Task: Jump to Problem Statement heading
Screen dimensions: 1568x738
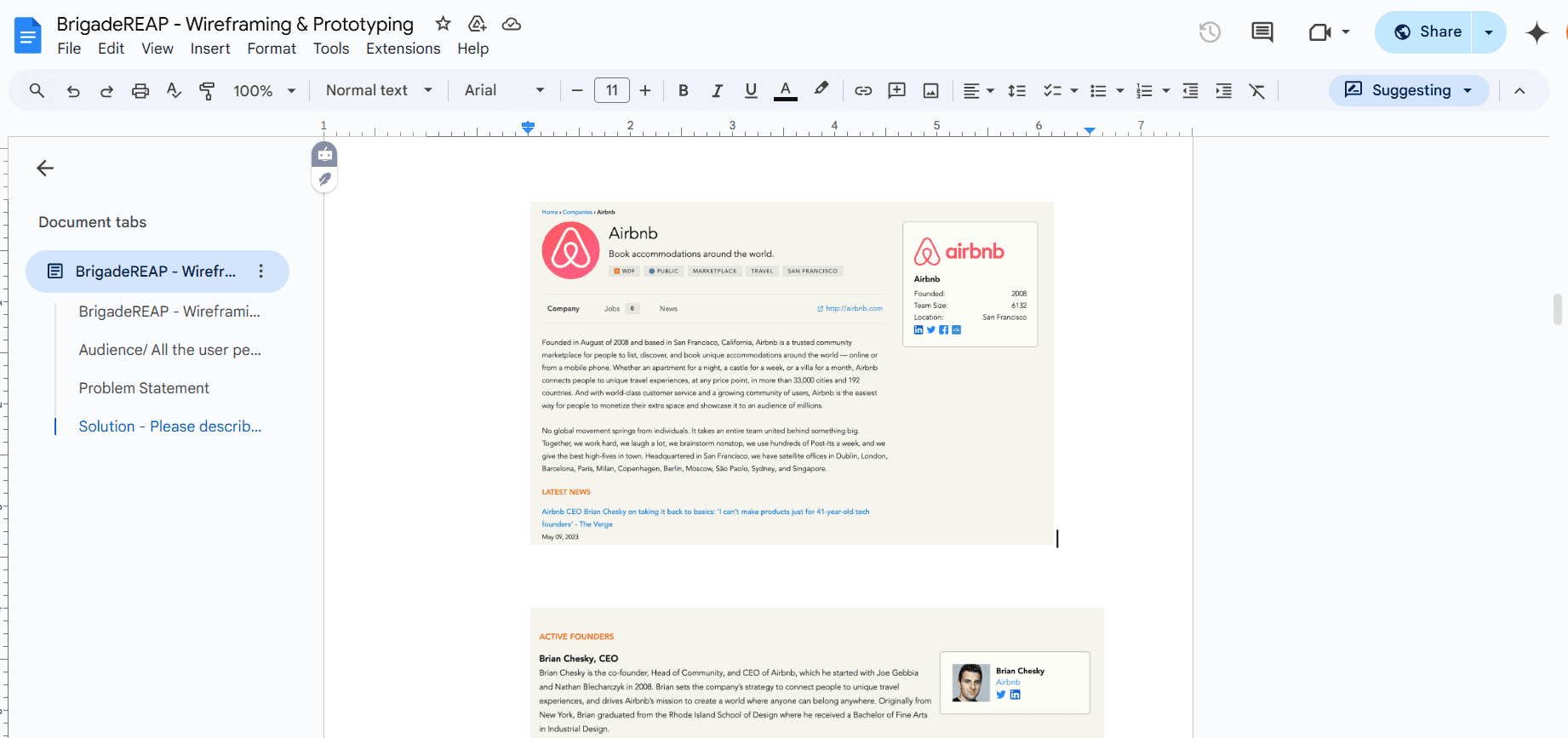Action: coord(144,388)
